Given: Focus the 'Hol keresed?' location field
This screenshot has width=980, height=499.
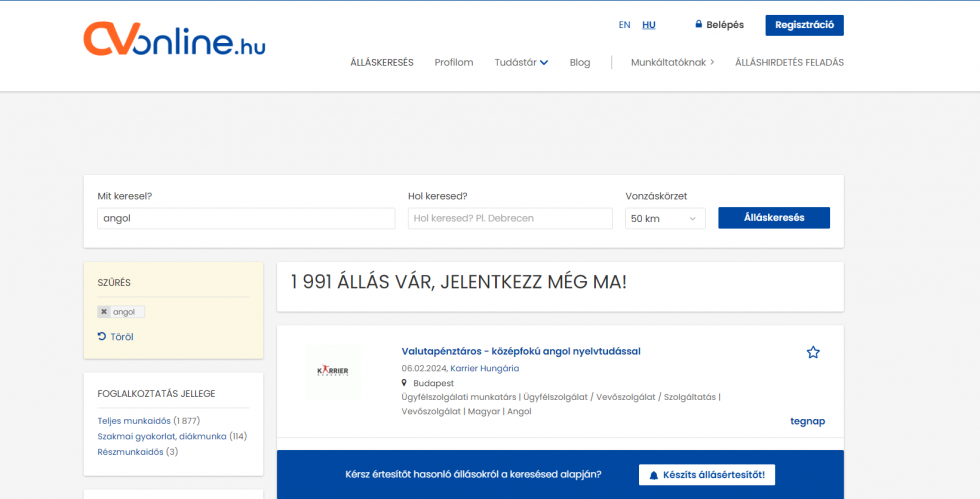Looking at the screenshot, I should pyautogui.click(x=510, y=218).
